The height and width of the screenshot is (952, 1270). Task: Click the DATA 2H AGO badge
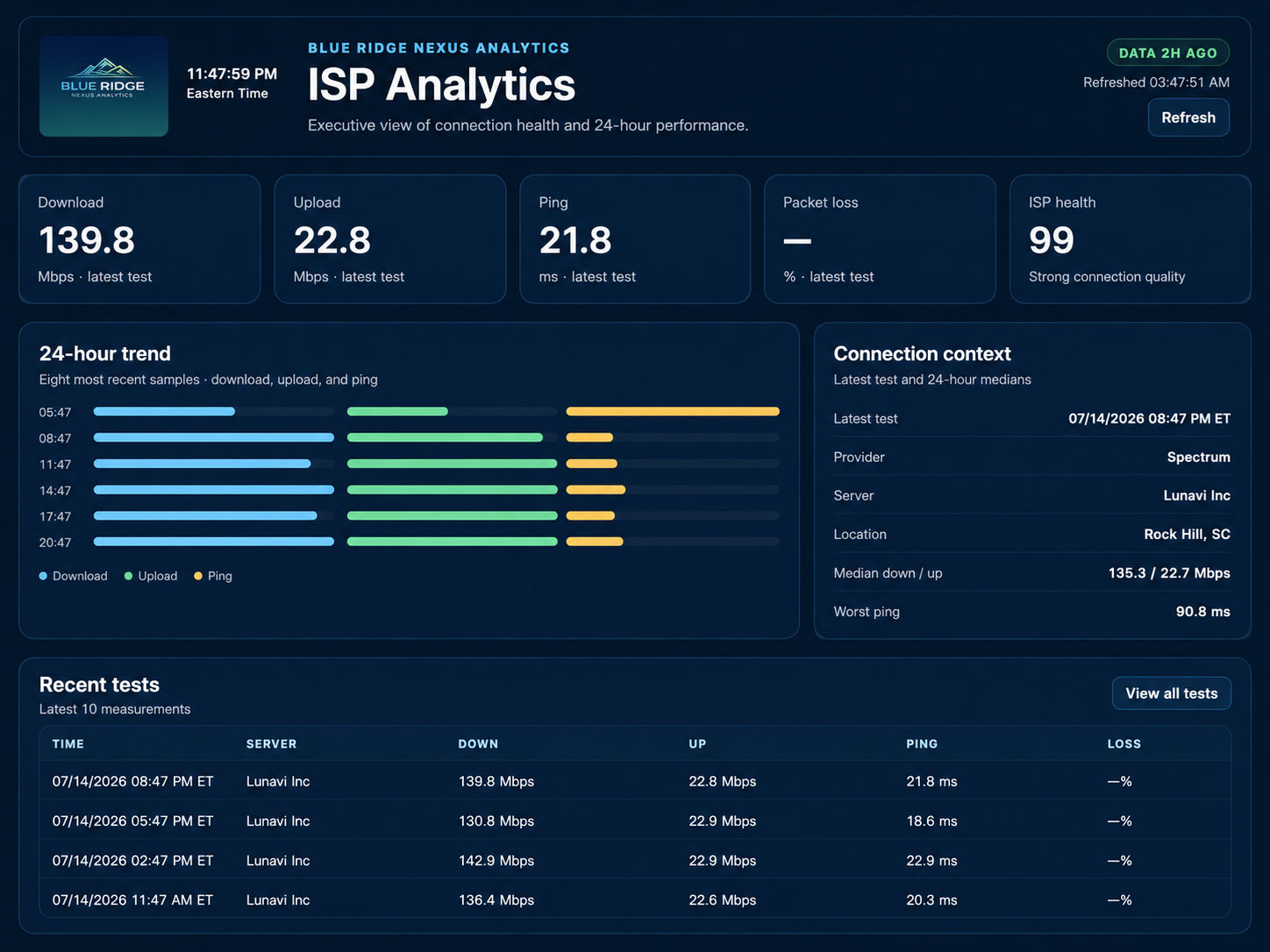(1168, 53)
